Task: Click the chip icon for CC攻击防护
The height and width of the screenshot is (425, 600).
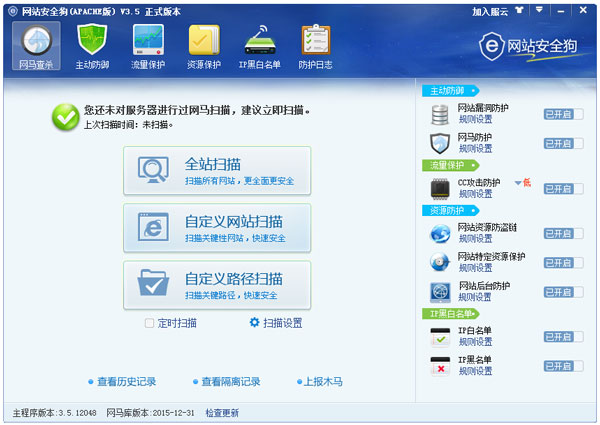Action: [x=440, y=189]
